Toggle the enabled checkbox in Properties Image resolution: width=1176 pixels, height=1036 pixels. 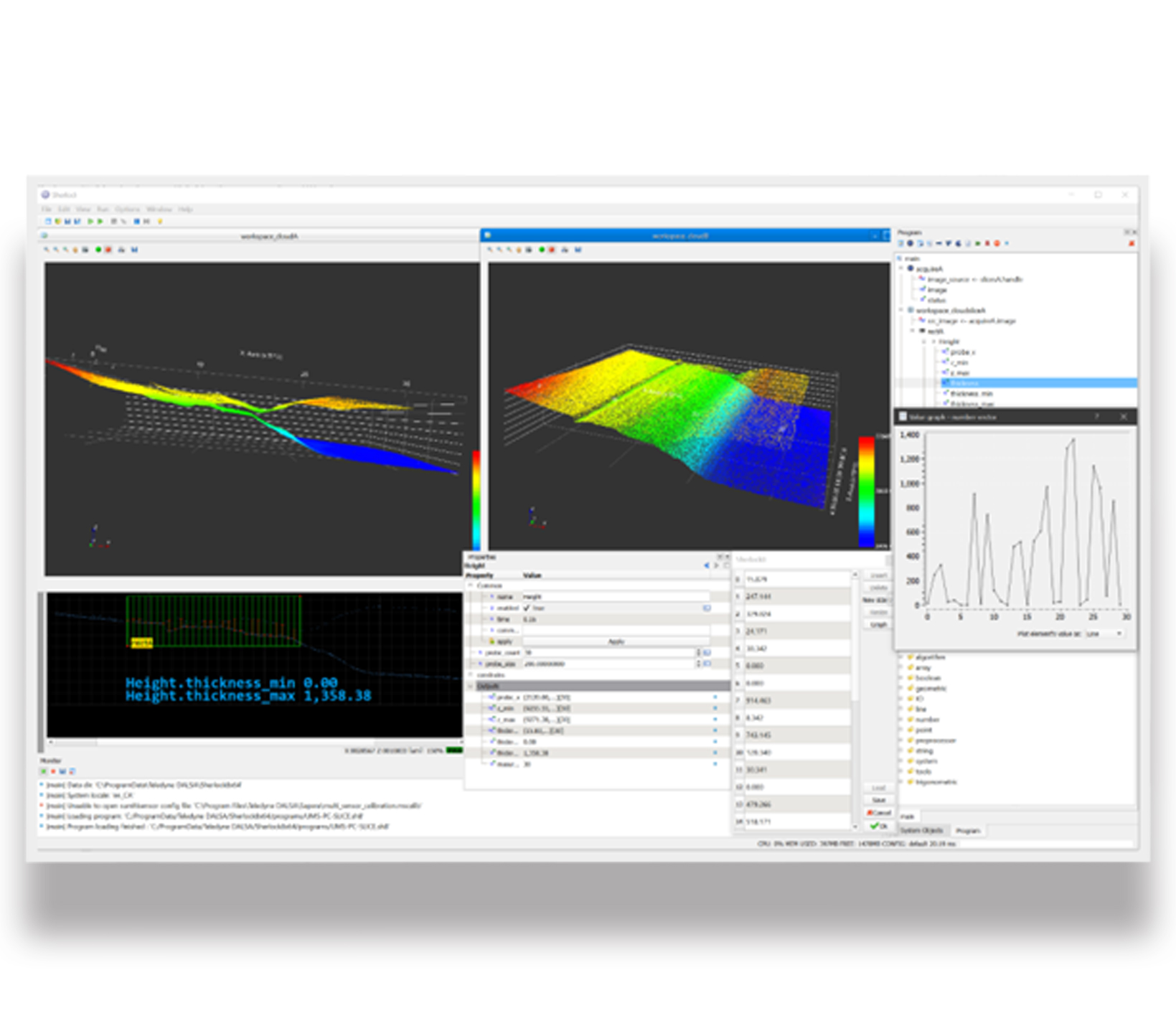pos(527,608)
